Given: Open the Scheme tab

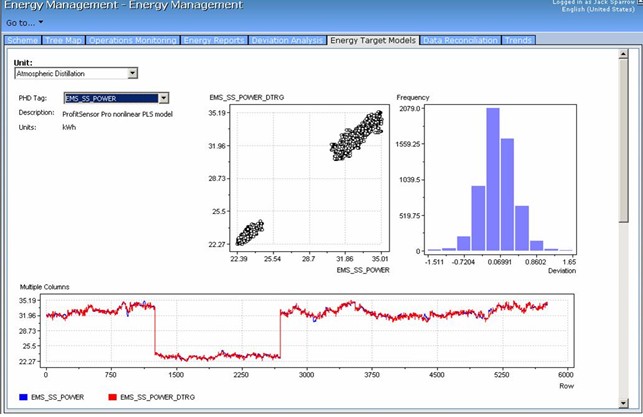Looking at the screenshot, I should tap(23, 40).
